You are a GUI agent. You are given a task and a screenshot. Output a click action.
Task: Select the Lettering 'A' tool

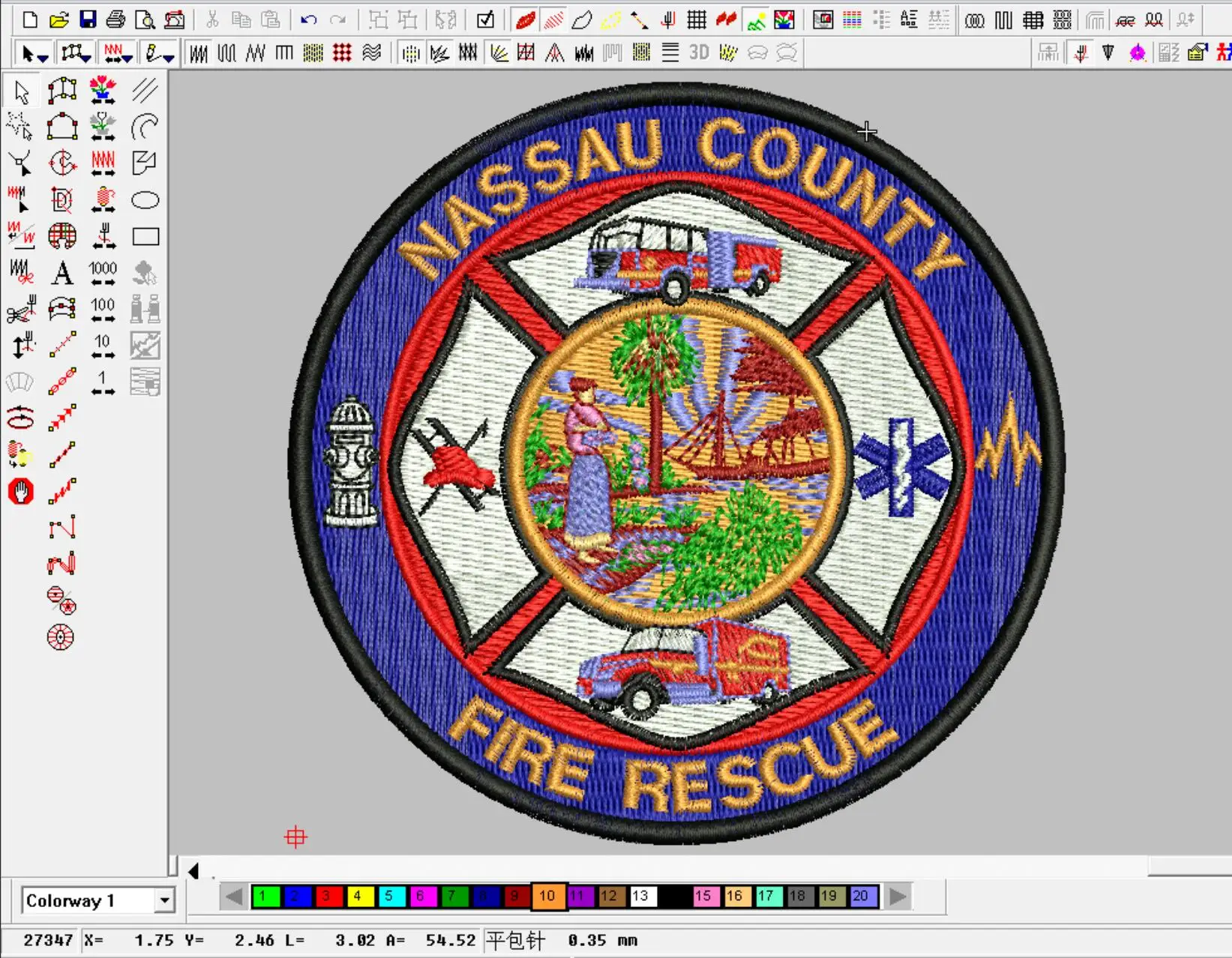(62, 273)
